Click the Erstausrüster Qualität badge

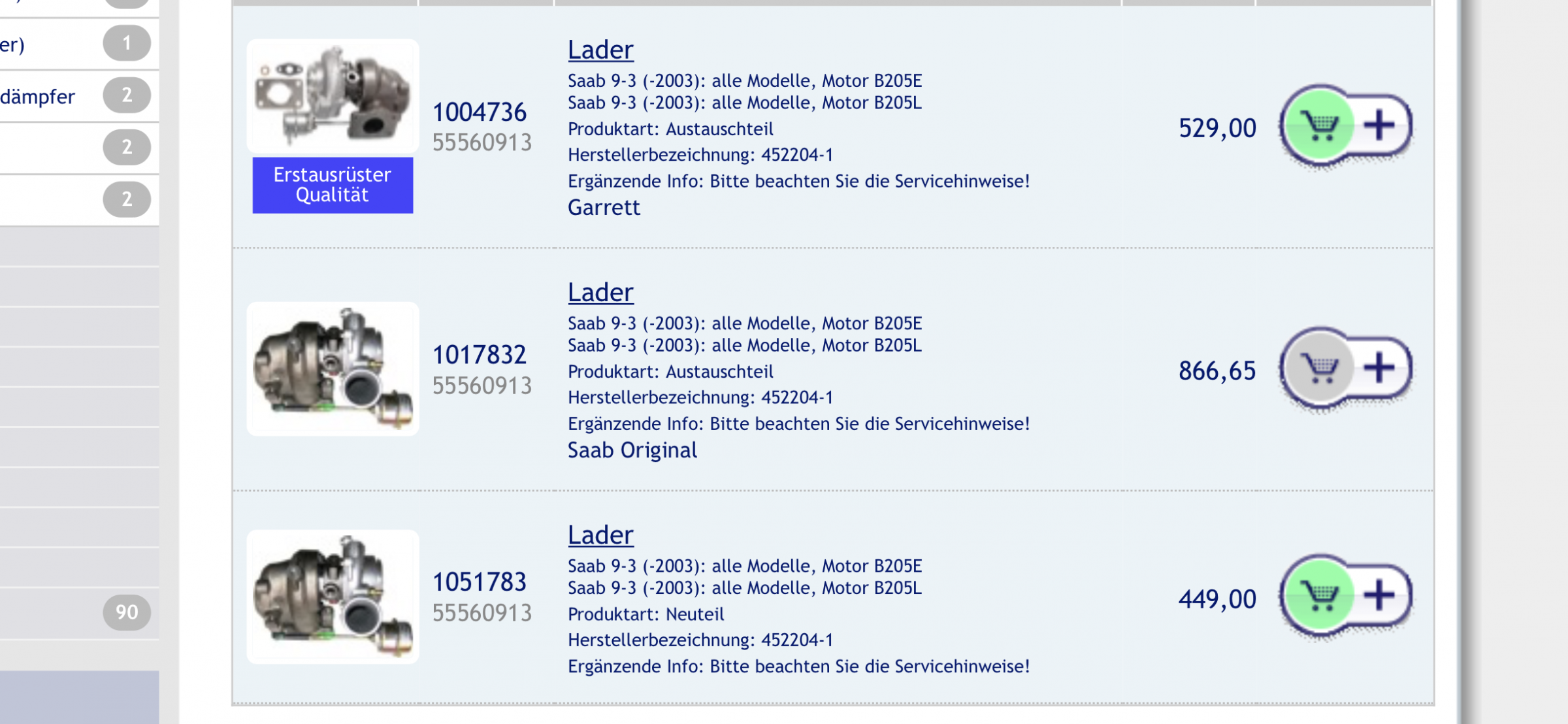point(333,185)
